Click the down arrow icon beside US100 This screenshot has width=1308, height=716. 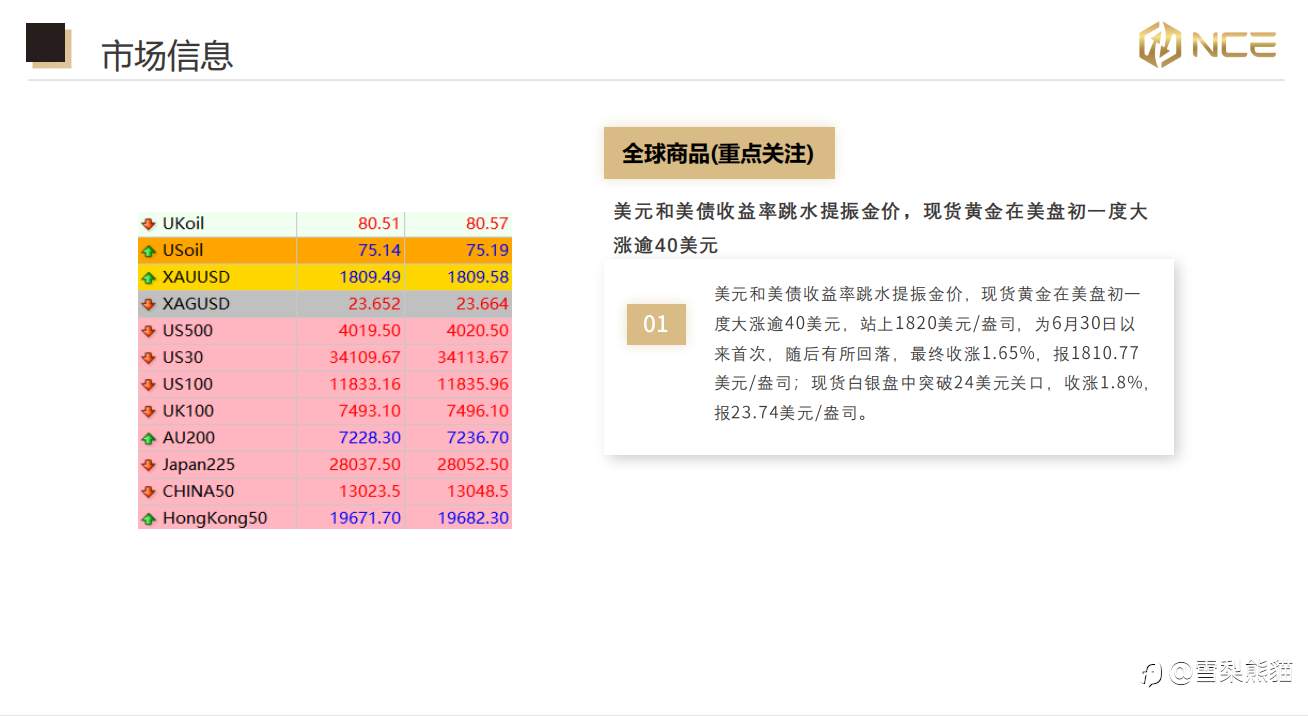click(x=149, y=384)
